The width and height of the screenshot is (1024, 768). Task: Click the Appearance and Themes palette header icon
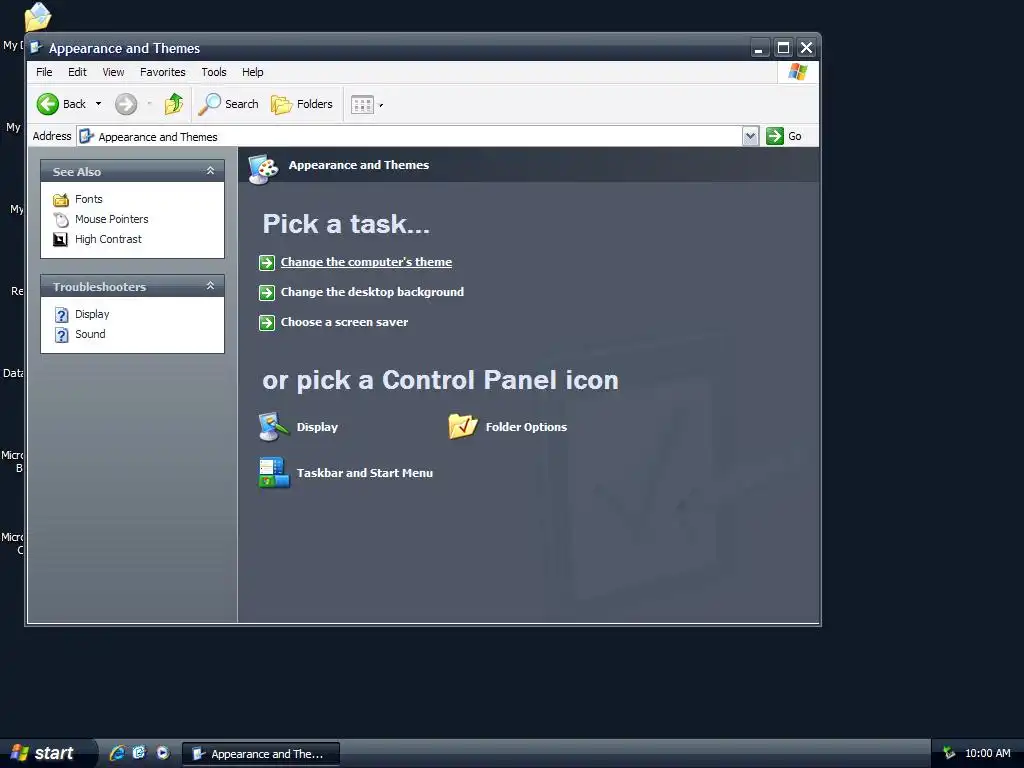click(x=264, y=169)
